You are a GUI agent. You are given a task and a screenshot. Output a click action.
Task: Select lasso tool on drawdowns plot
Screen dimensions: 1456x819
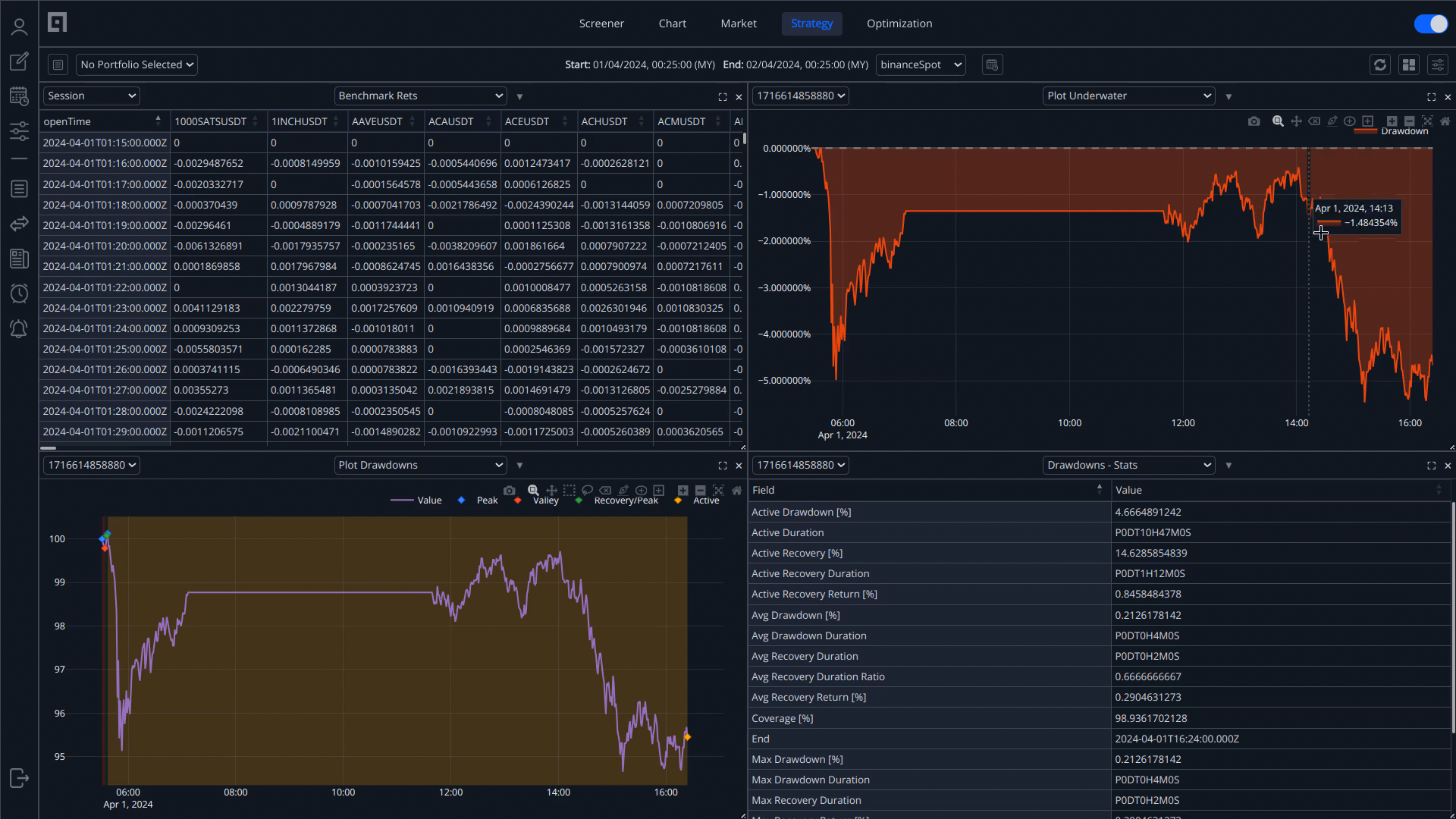[587, 491]
